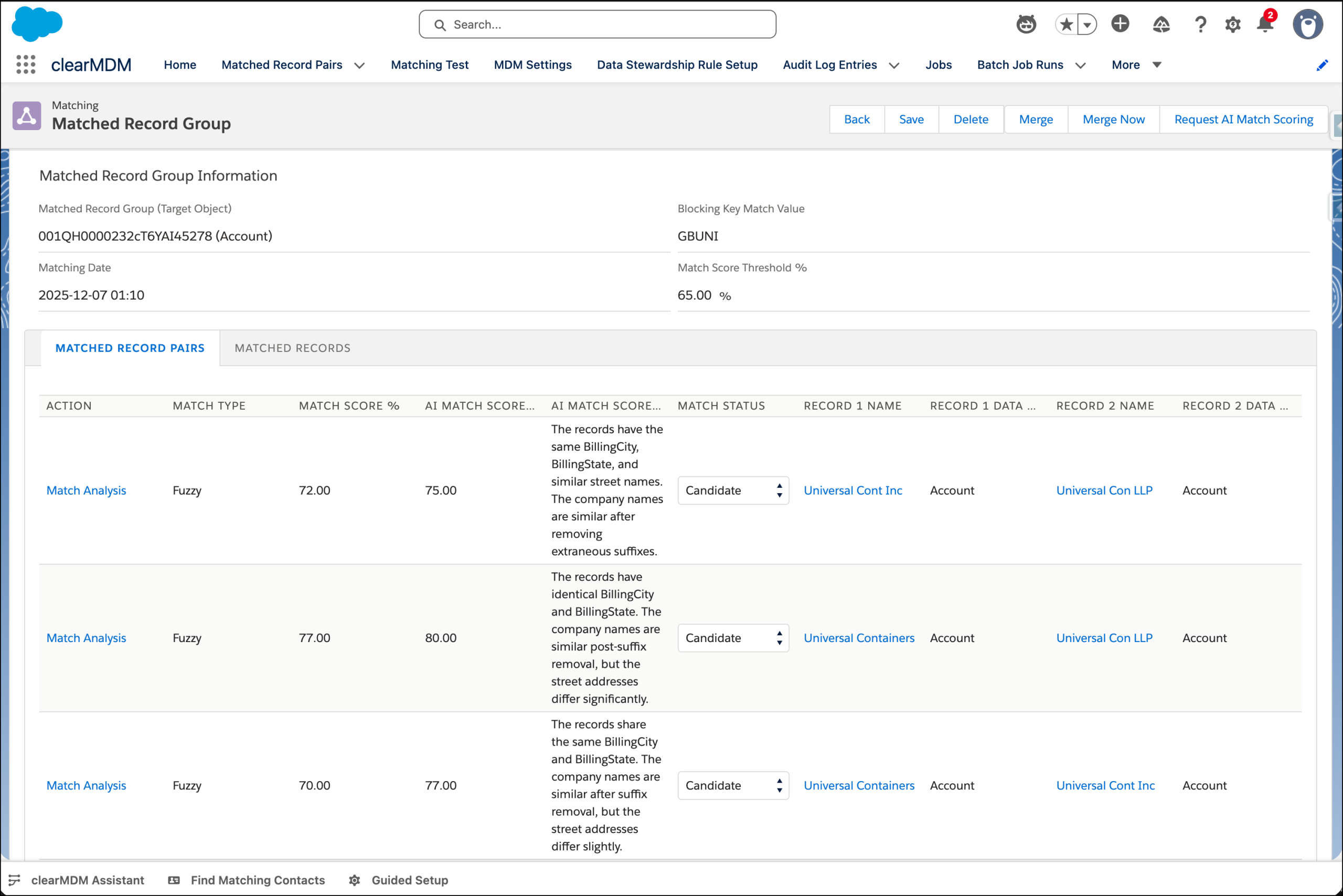Click the Merge Now button
This screenshot has width=1343, height=896.
point(1113,119)
